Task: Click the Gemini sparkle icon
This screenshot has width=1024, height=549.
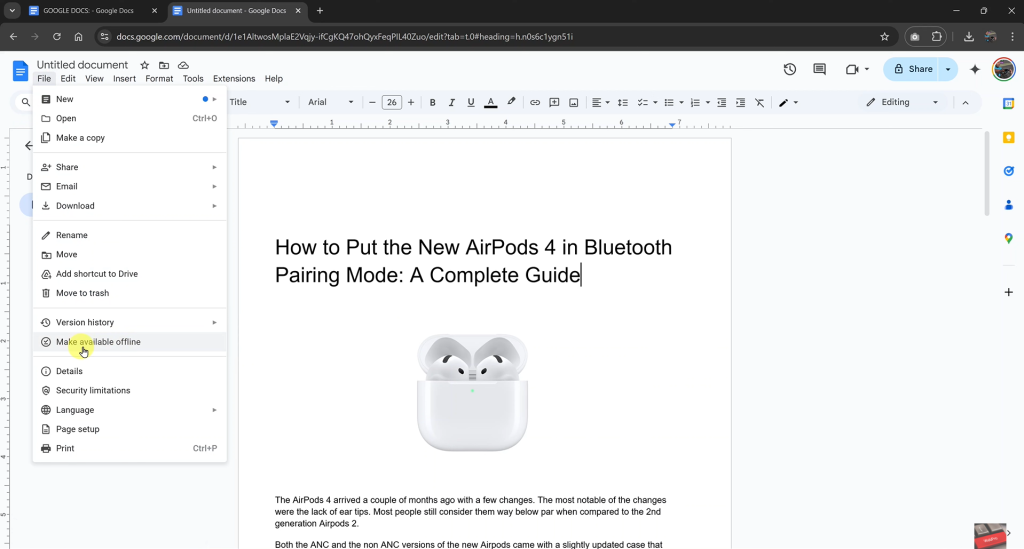Action: point(975,69)
